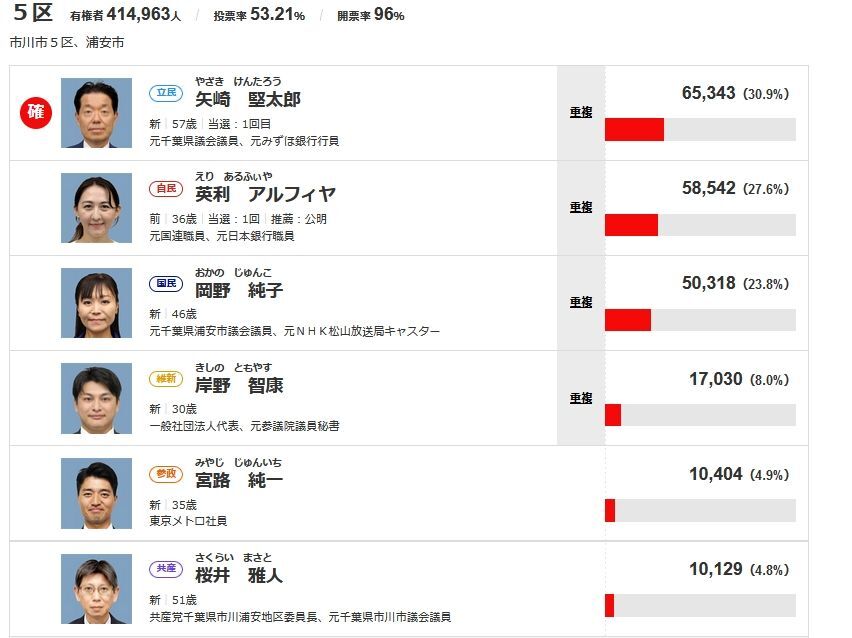Click the 参政 party badge
852x638 pixels.
(x=166, y=474)
